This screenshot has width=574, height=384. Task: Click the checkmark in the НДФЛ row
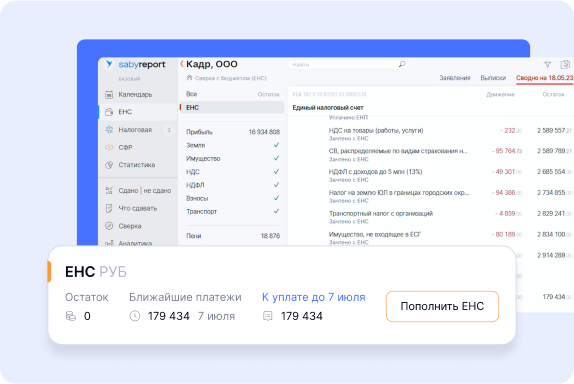[x=276, y=184]
